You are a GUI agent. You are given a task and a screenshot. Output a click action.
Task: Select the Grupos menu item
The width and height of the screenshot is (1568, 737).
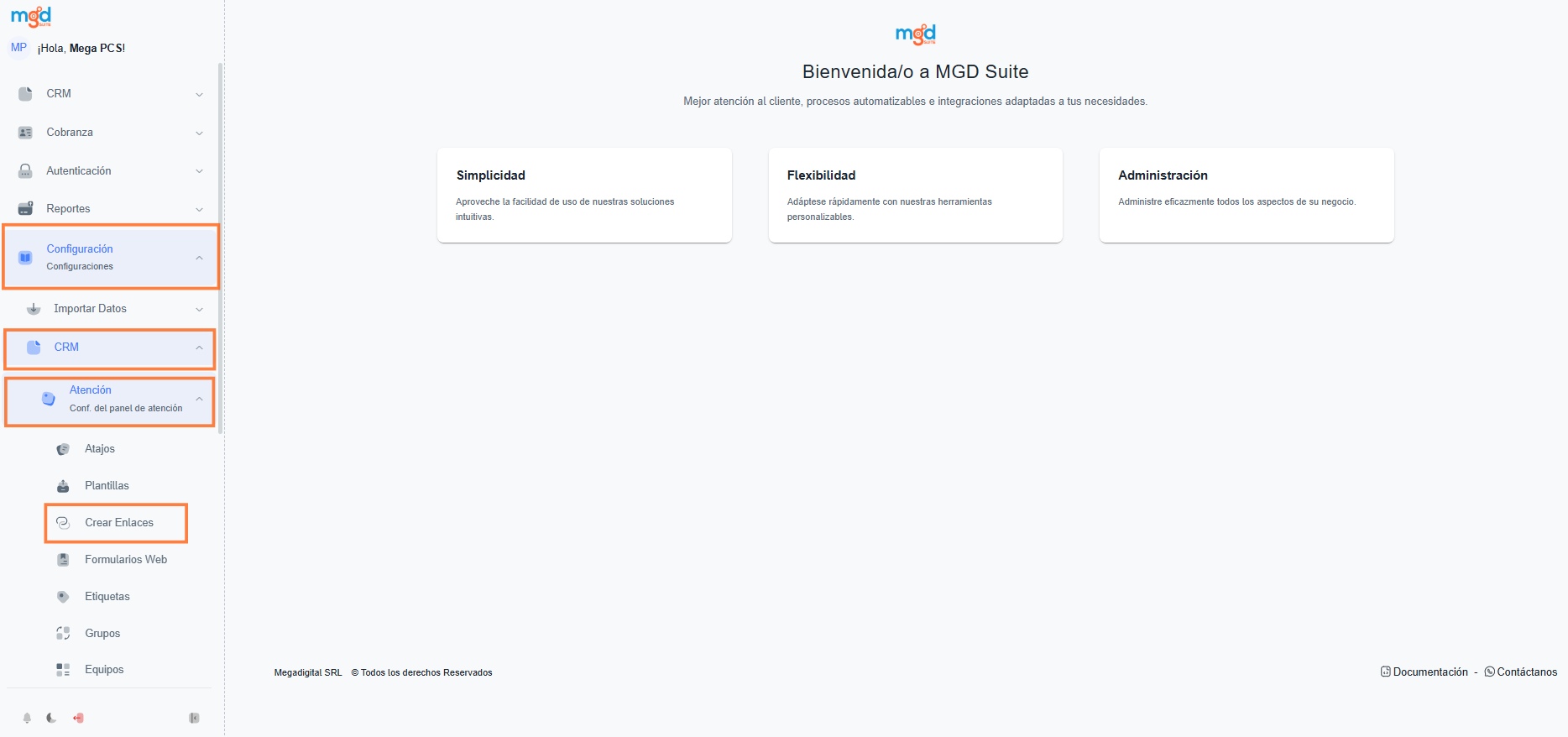pyautogui.click(x=102, y=634)
